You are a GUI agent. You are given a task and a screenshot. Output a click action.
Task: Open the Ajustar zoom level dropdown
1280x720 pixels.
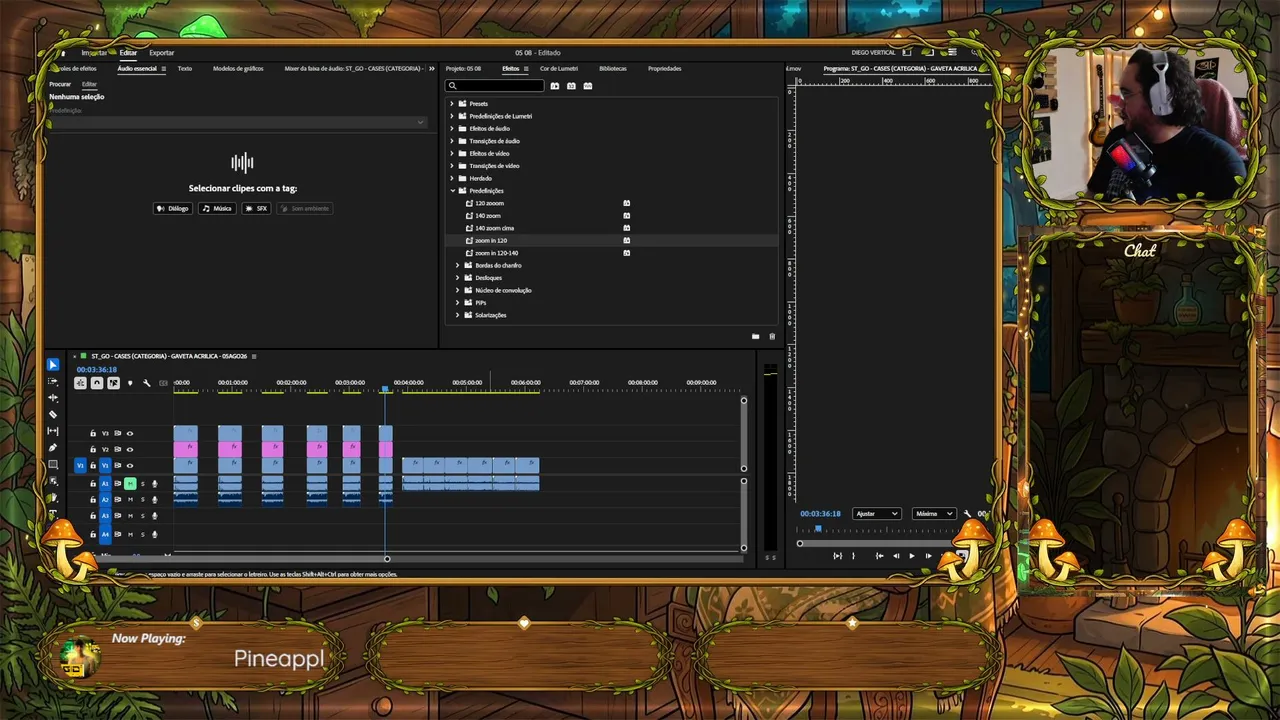876,514
